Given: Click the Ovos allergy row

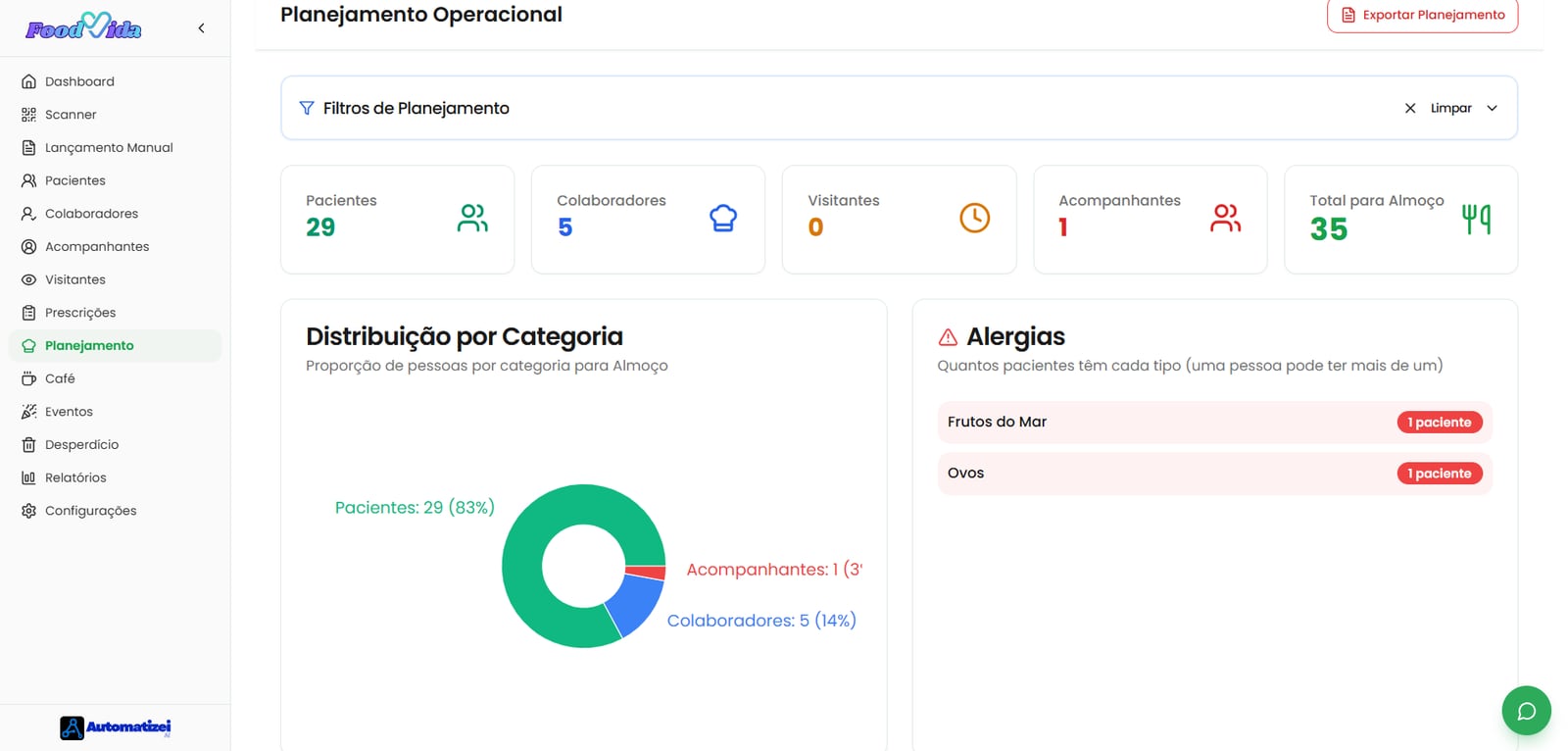Looking at the screenshot, I should click(x=1214, y=474).
